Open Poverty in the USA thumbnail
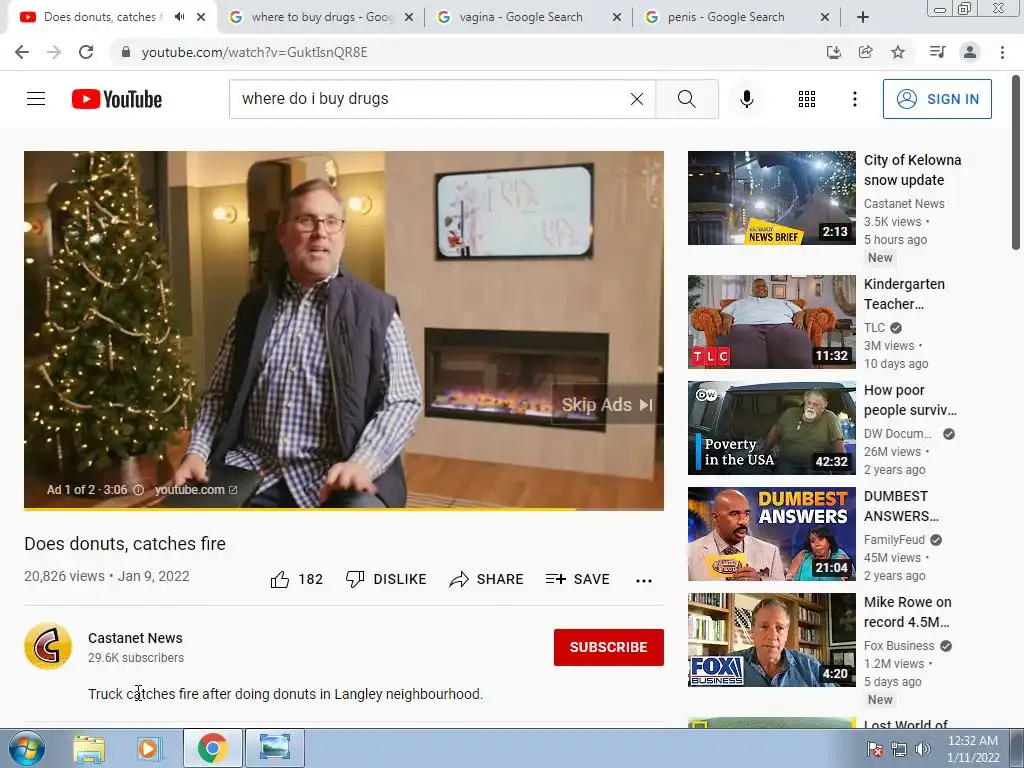Screen dimensions: 1024x768 (x=771, y=428)
